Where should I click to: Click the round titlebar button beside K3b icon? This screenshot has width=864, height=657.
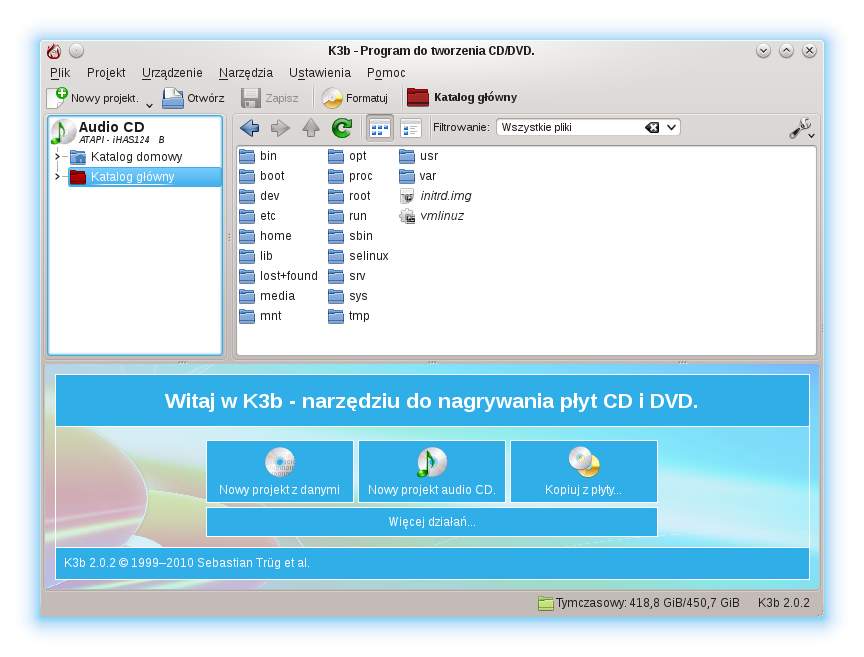[x=77, y=51]
